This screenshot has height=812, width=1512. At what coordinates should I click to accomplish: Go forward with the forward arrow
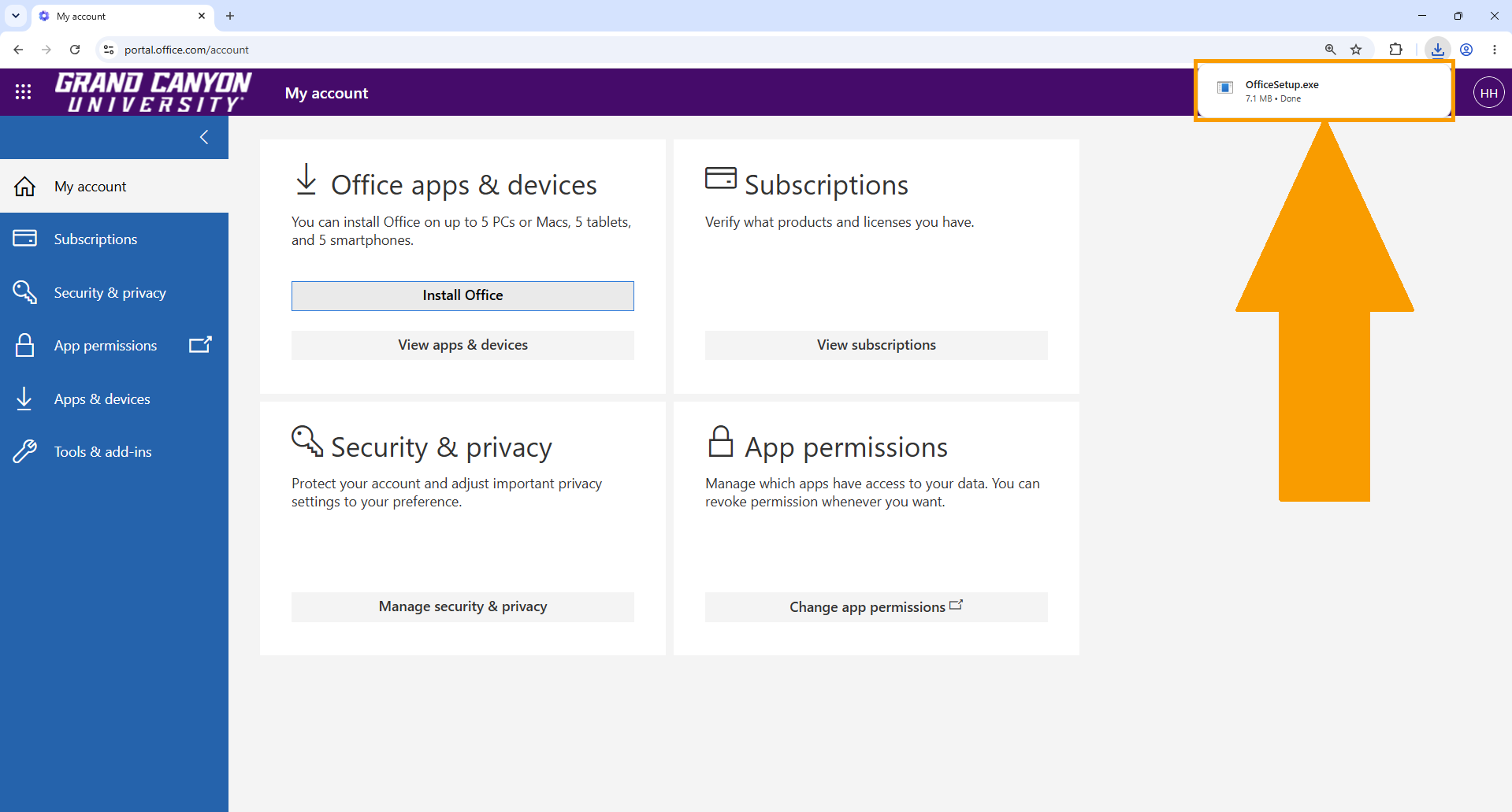tap(46, 50)
